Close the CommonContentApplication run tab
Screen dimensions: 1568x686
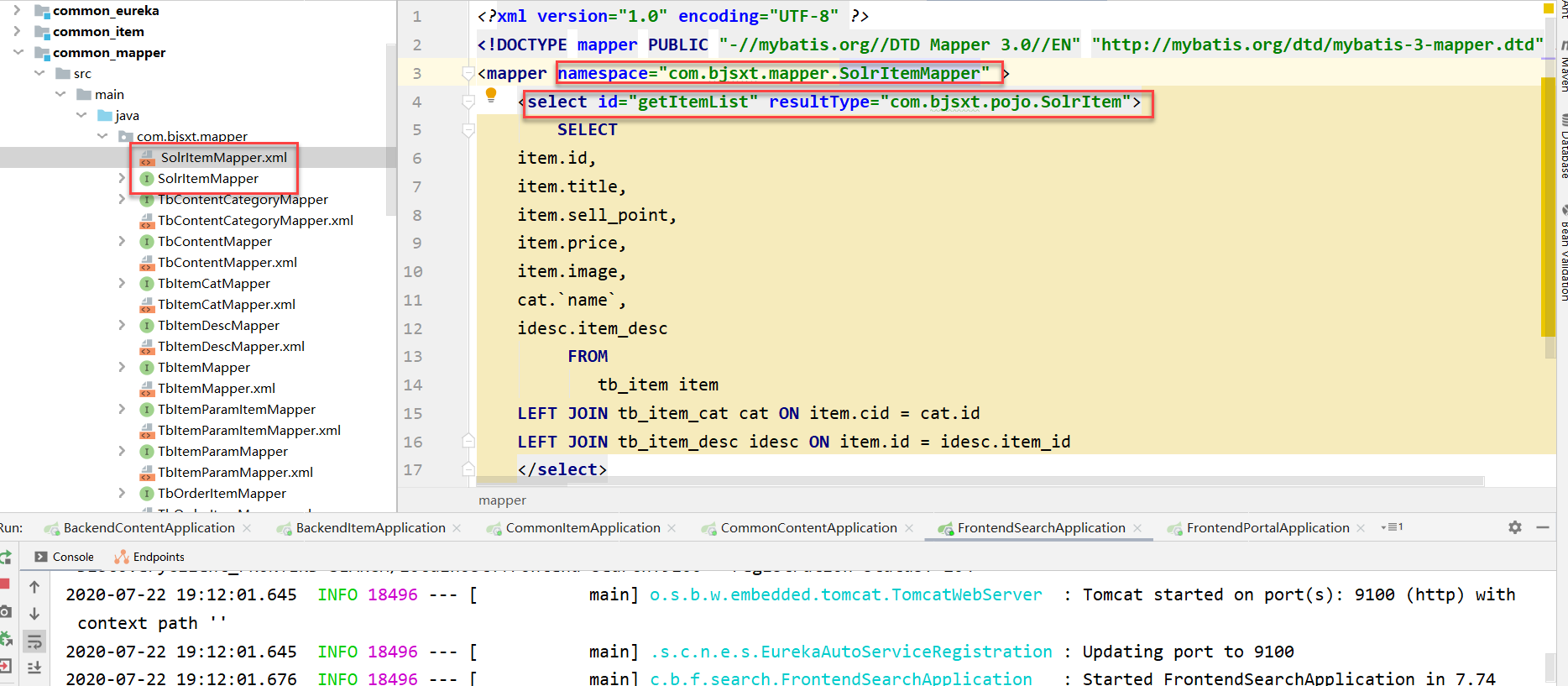click(x=909, y=528)
